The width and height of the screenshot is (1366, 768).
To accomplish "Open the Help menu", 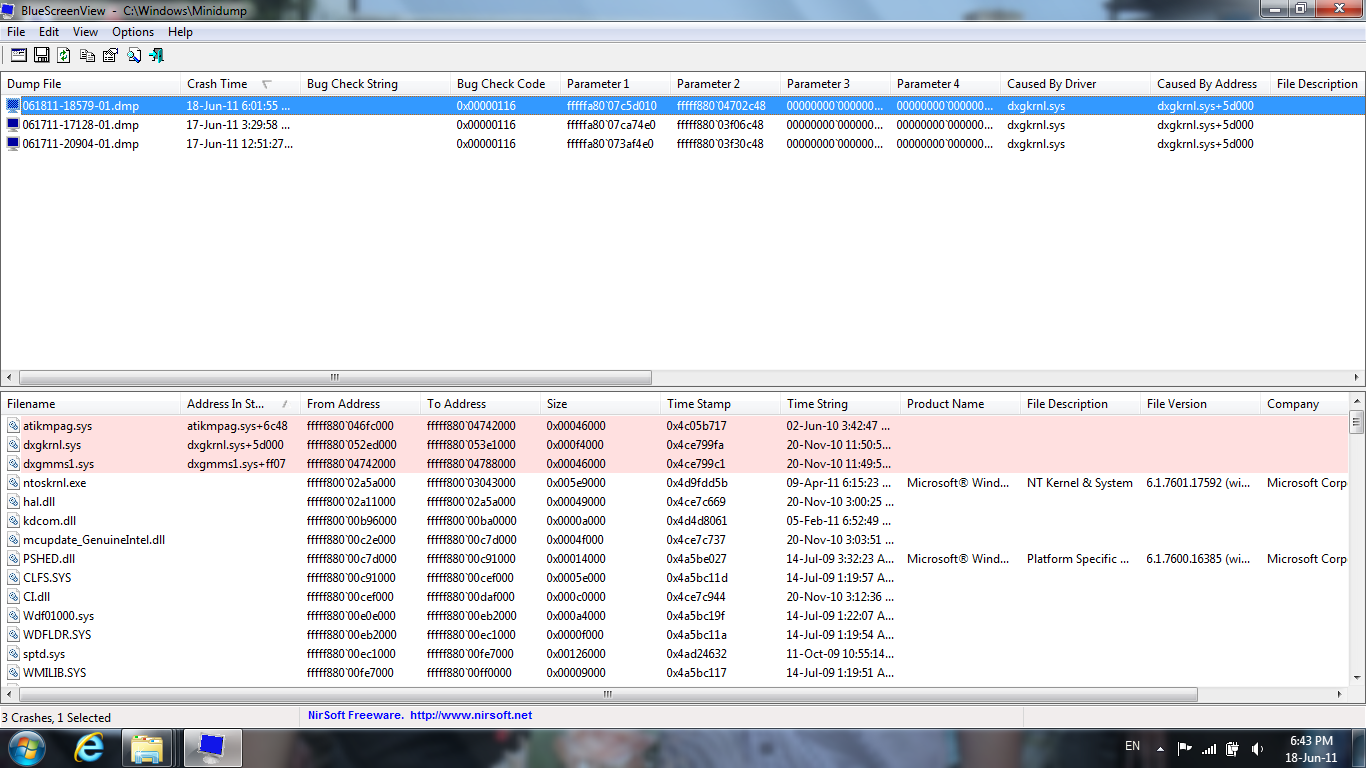I will pyautogui.click(x=180, y=32).
